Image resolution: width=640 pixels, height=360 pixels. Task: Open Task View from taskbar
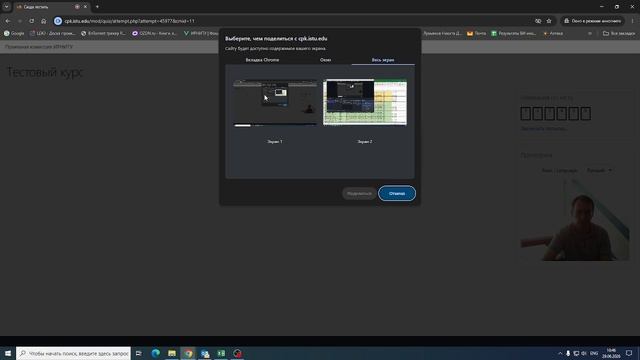(139, 353)
